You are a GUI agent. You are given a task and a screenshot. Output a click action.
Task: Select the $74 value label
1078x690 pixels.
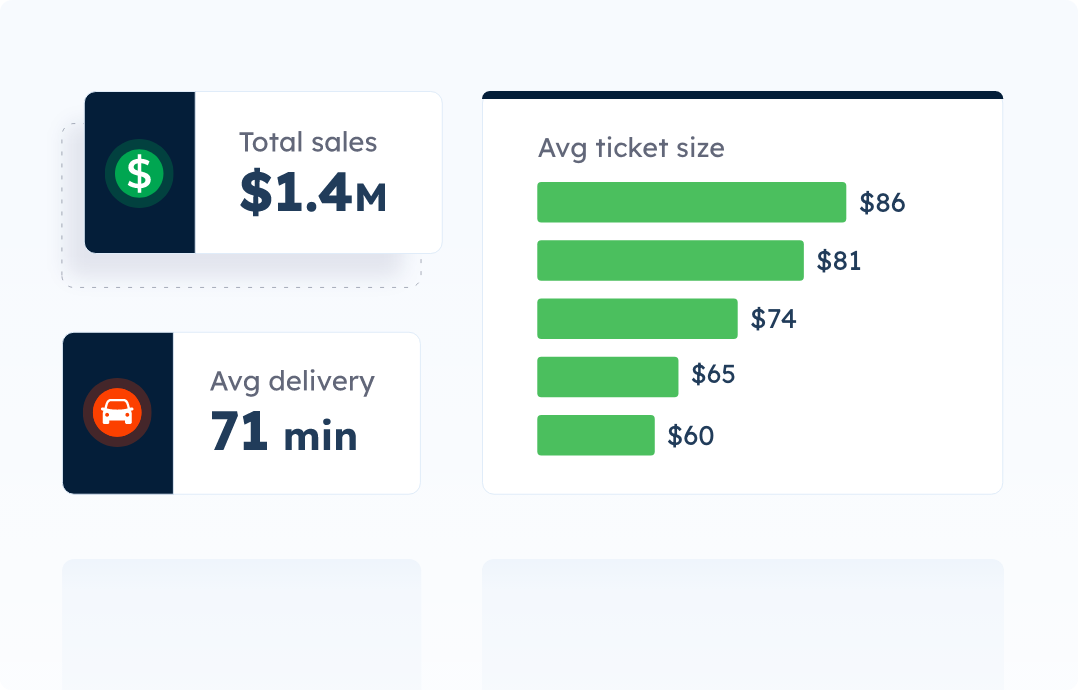[774, 319]
